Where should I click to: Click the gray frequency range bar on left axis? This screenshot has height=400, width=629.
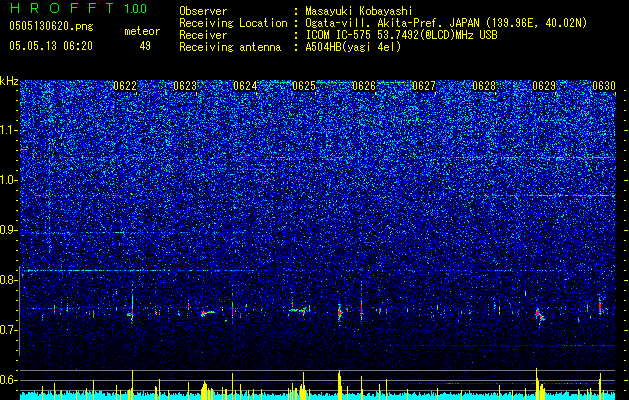[x=19, y=311]
